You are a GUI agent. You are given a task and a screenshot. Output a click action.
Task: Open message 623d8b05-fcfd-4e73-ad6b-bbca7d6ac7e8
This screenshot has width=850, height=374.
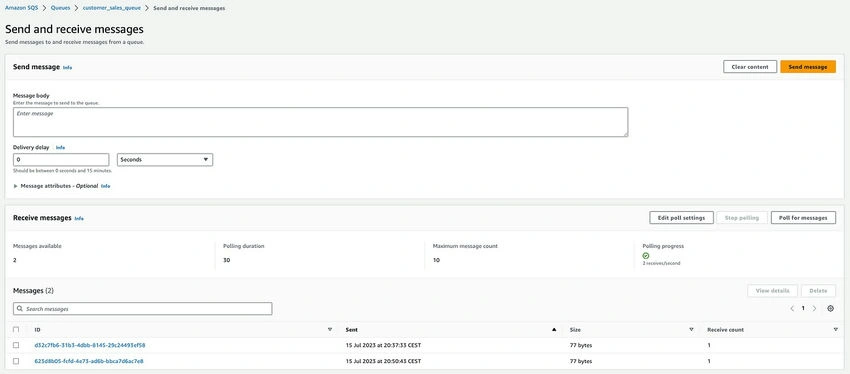click(89, 361)
